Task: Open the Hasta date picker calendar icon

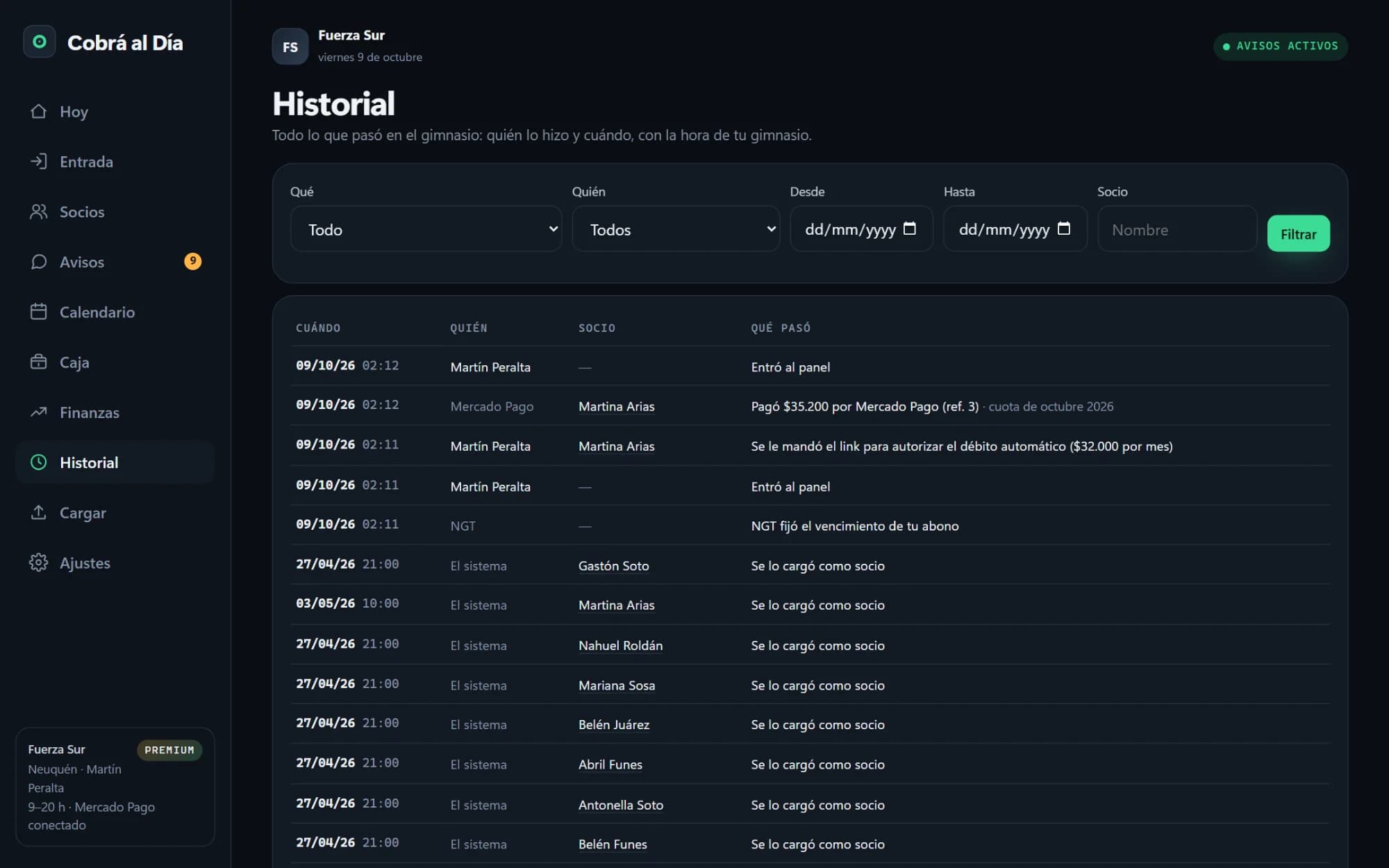Action: 1064,228
